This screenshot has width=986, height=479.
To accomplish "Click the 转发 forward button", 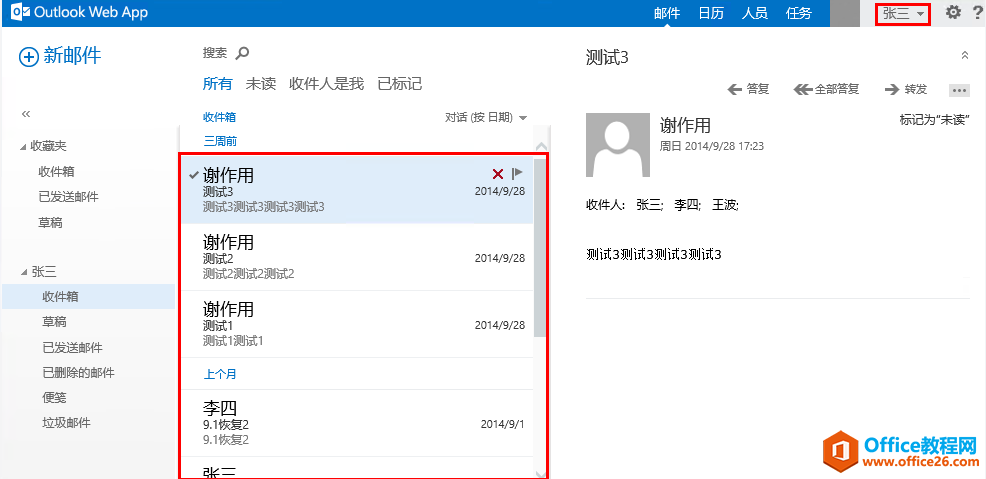I will (x=906, y=89).
